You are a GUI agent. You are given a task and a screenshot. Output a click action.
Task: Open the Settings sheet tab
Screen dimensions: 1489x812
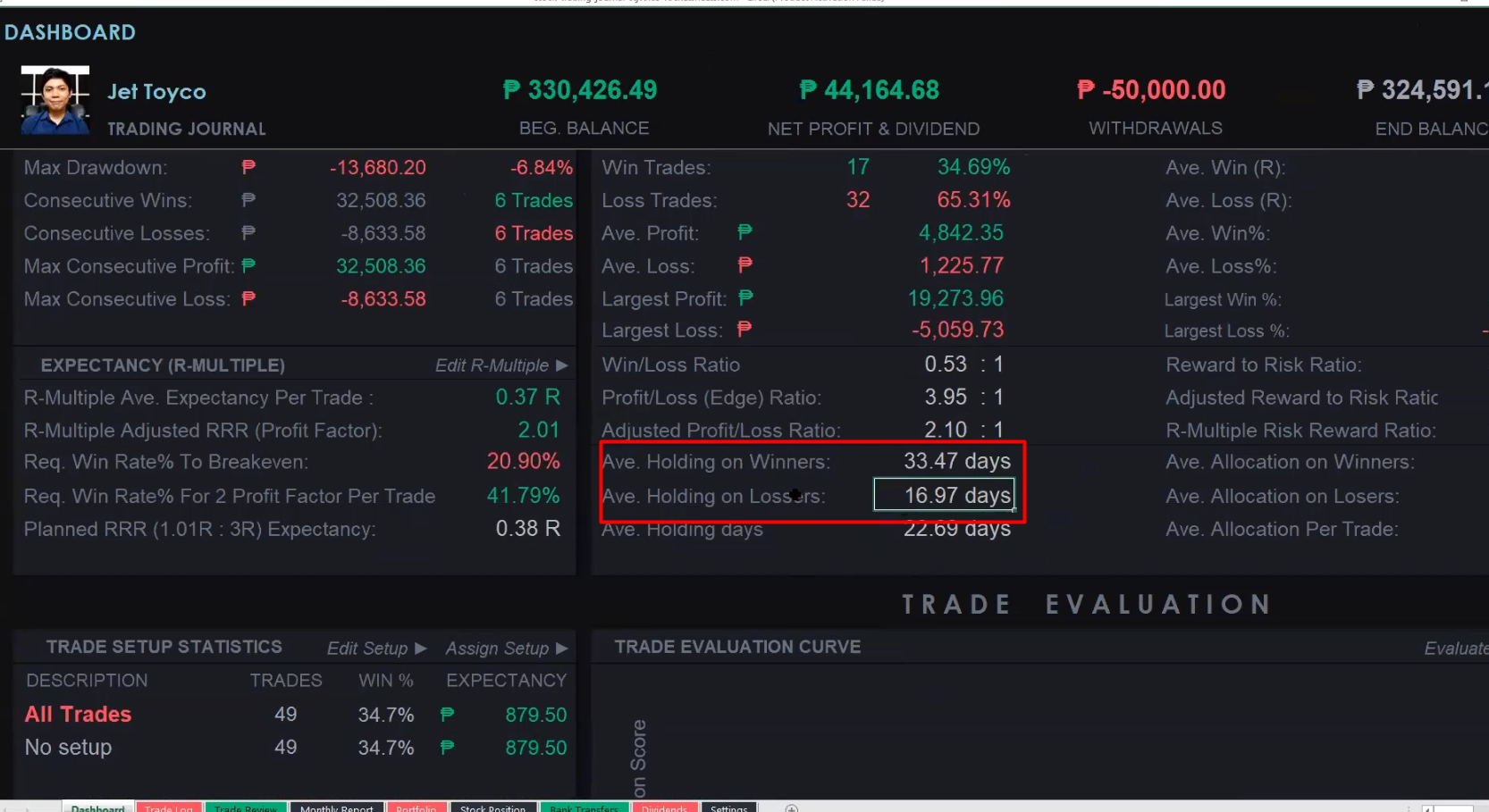[728, 808]
